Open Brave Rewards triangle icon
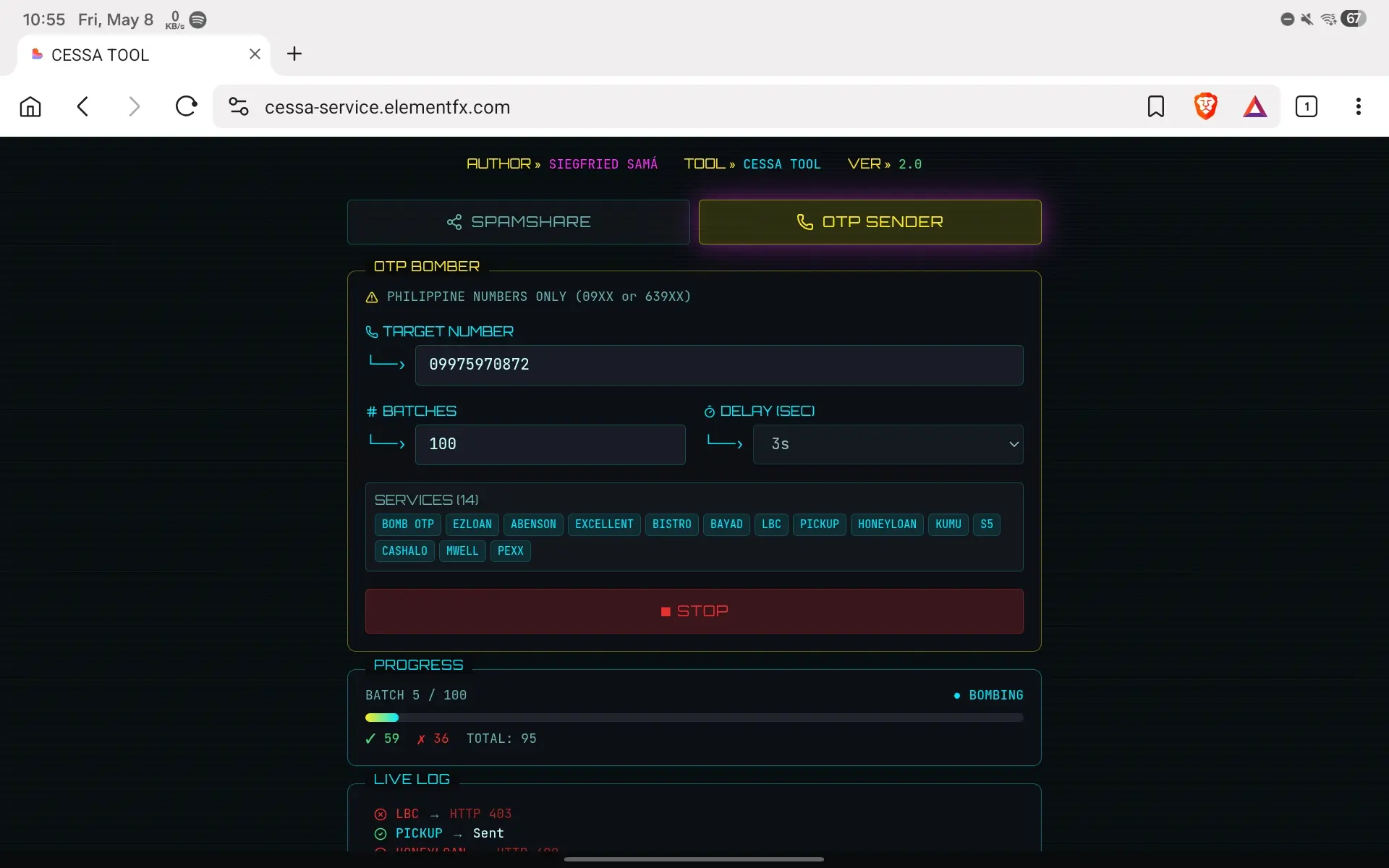 [x=1255, y=107]
